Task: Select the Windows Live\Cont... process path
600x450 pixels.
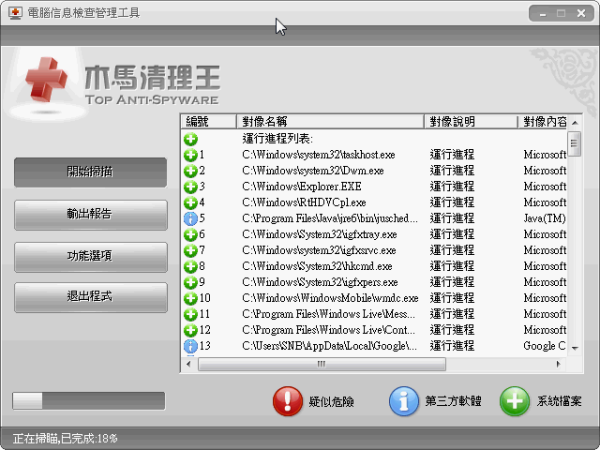Action: pyautogui.click(x=329, y=330)
